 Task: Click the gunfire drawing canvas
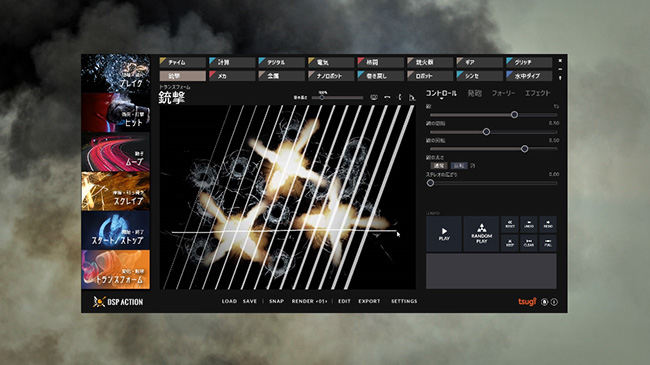coord(288,197)
